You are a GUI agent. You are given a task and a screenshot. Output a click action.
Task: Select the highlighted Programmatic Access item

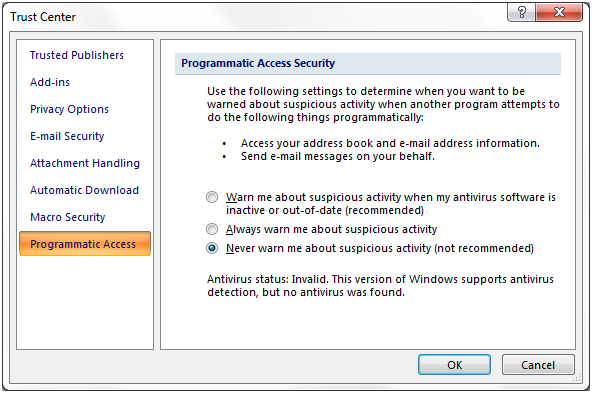coord(85,244)
